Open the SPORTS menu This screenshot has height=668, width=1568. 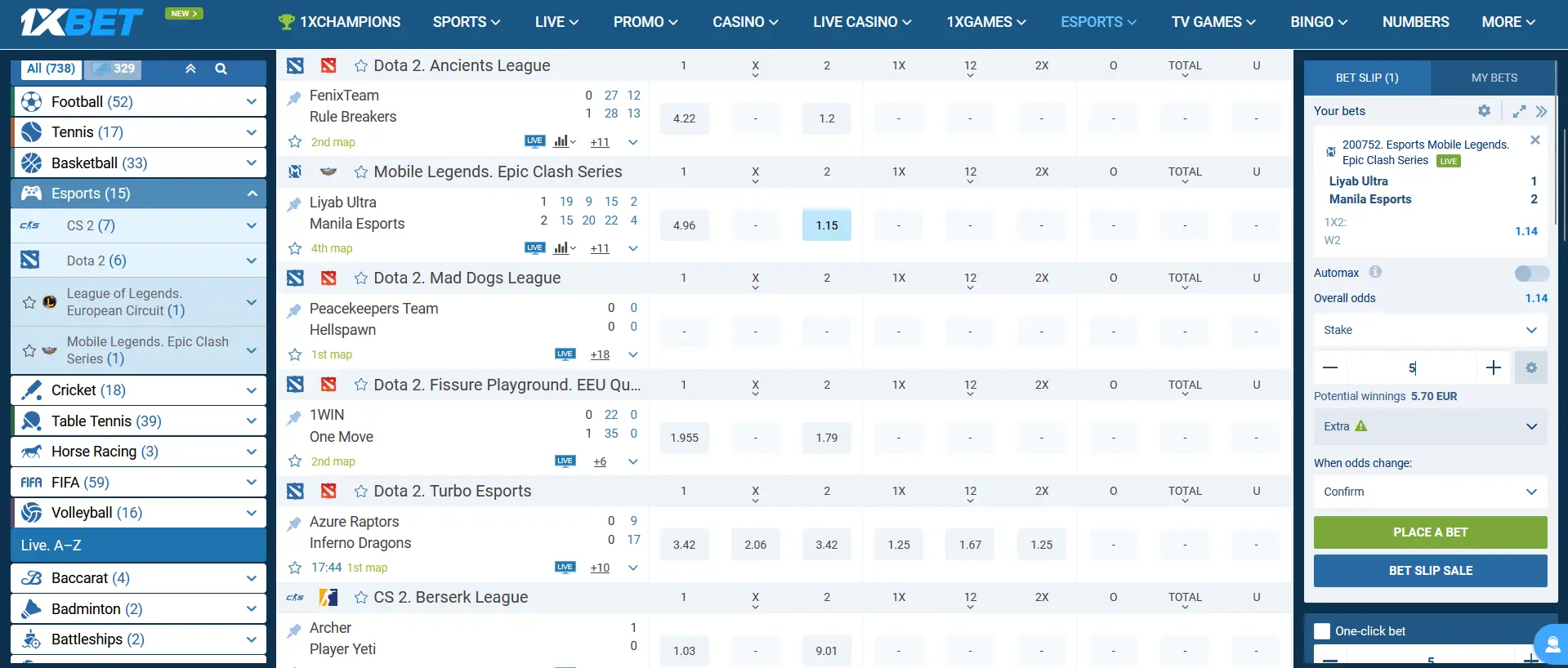point(467,22)
